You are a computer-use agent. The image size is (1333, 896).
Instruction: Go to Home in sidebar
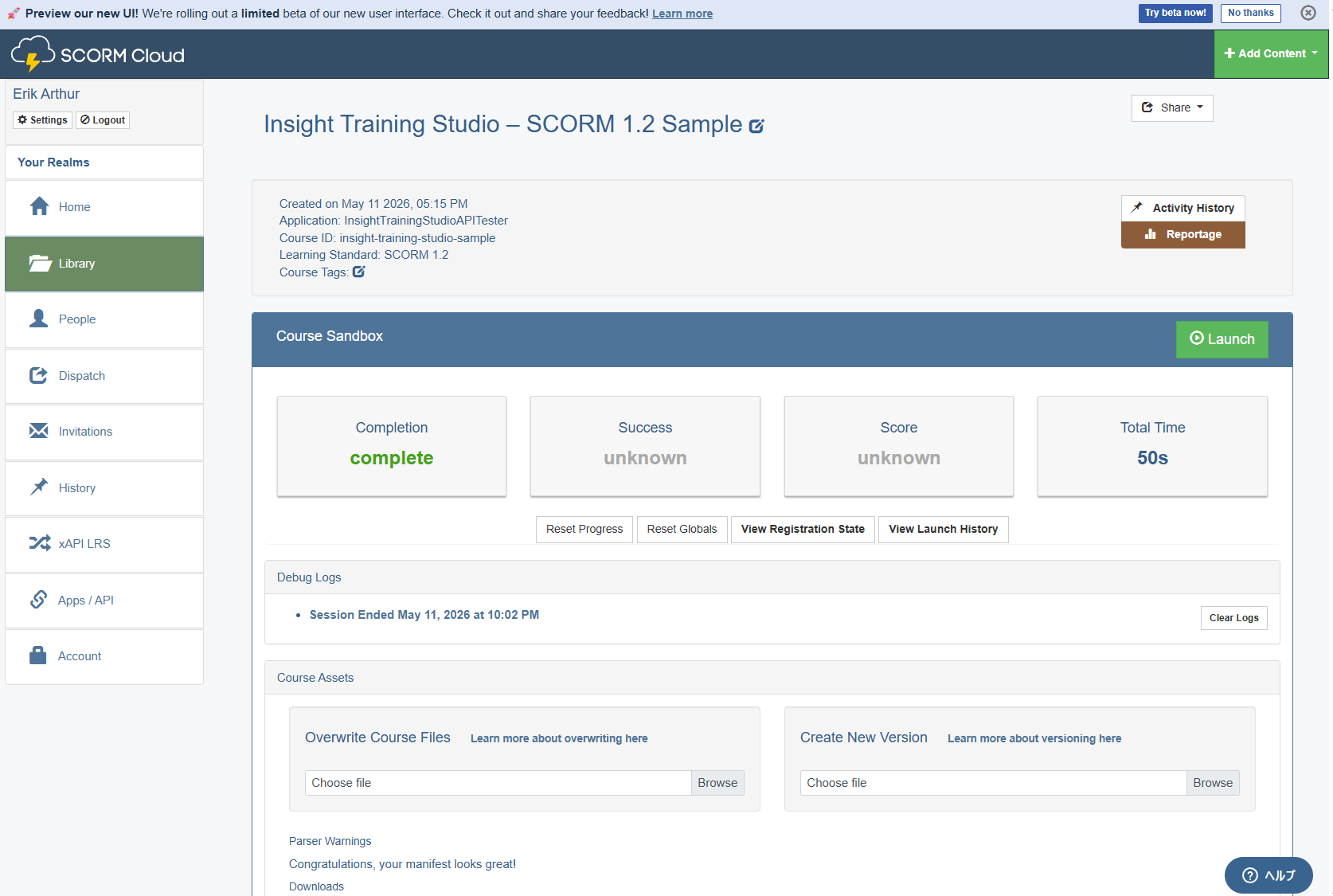pyautogui.click(x=104, y=207)
